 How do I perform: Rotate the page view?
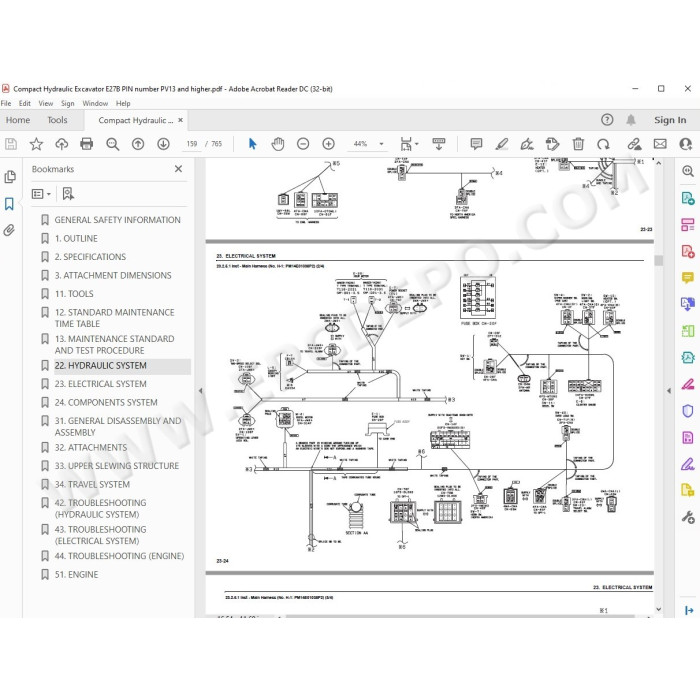[604, 144]
